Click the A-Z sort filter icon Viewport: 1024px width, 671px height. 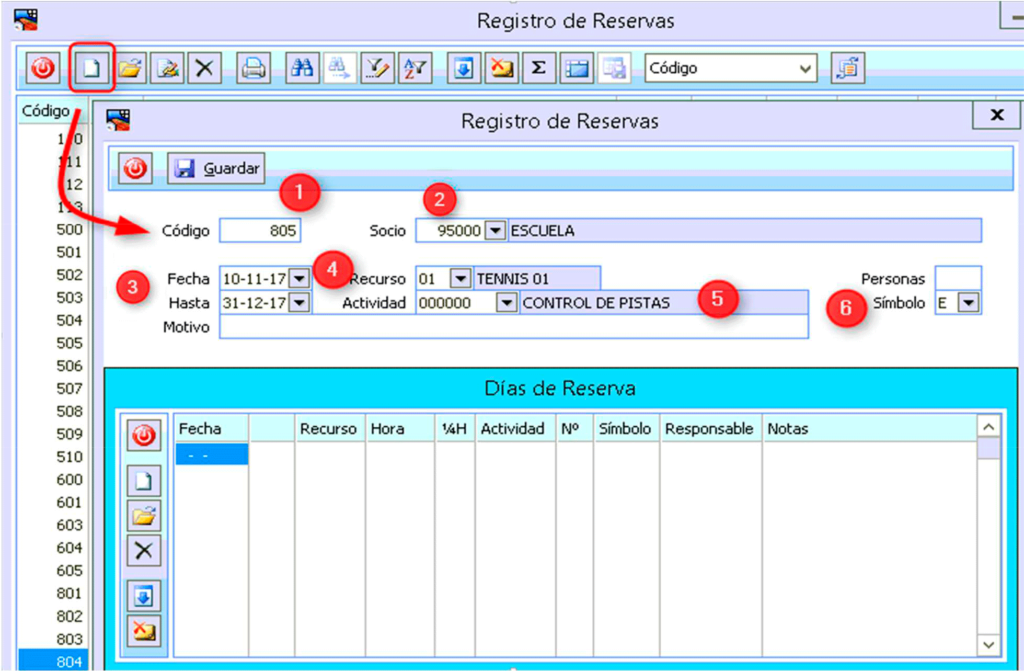coord(414,69)
